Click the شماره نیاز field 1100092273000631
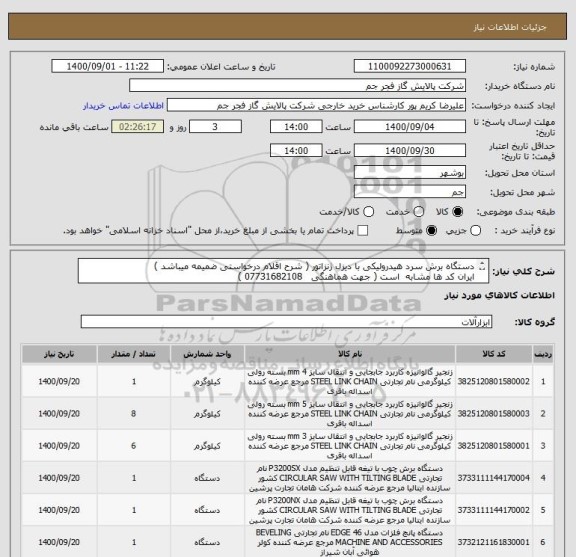This screenshot has width=576, height=557. click(410, 67)
